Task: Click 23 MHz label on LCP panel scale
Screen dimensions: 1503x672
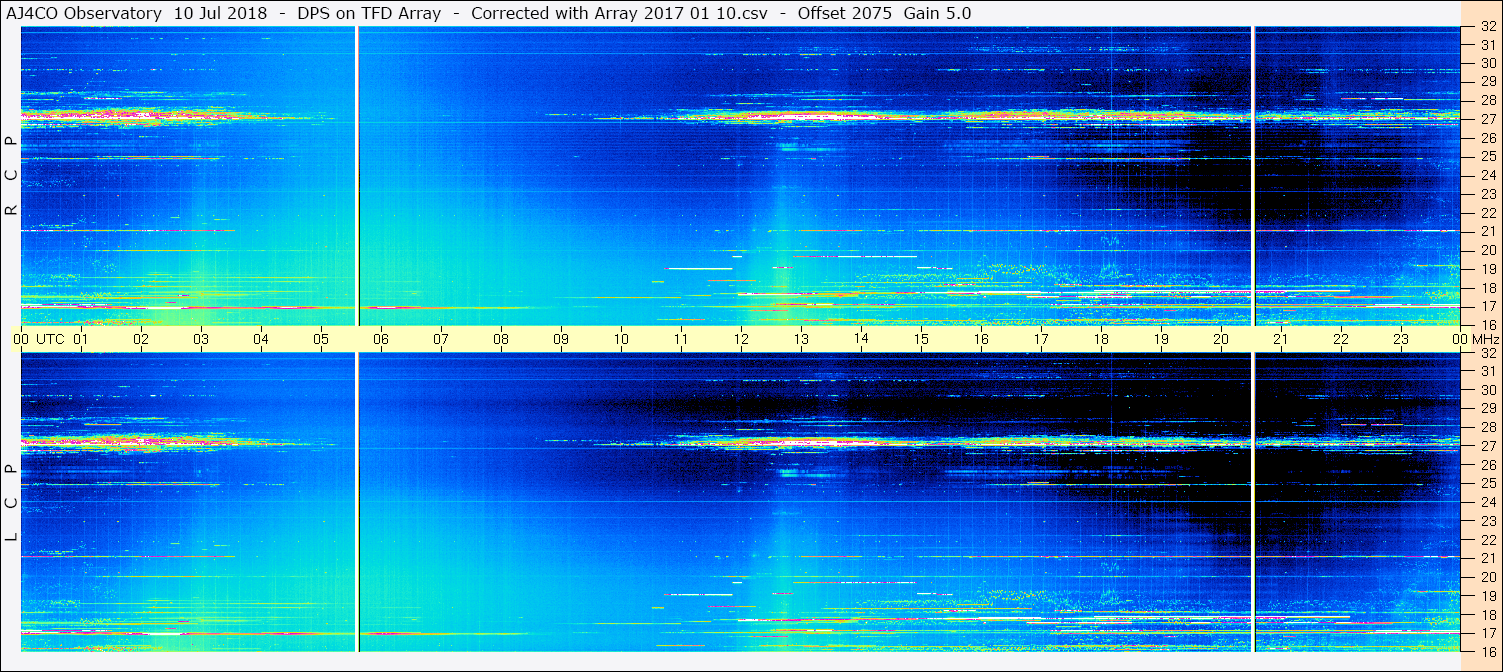Action: point(1487,521)
